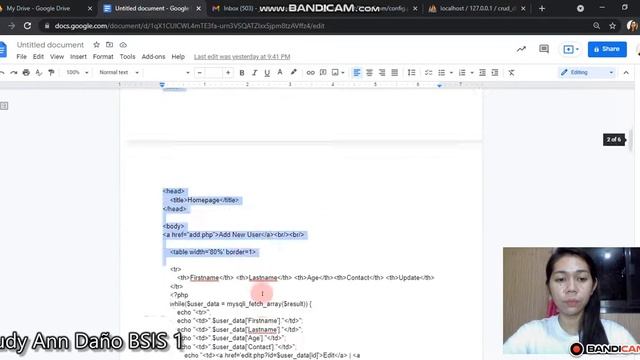Select left align
Image resolution: width=640 pixels, height=360 pixels.
[357, 73]
